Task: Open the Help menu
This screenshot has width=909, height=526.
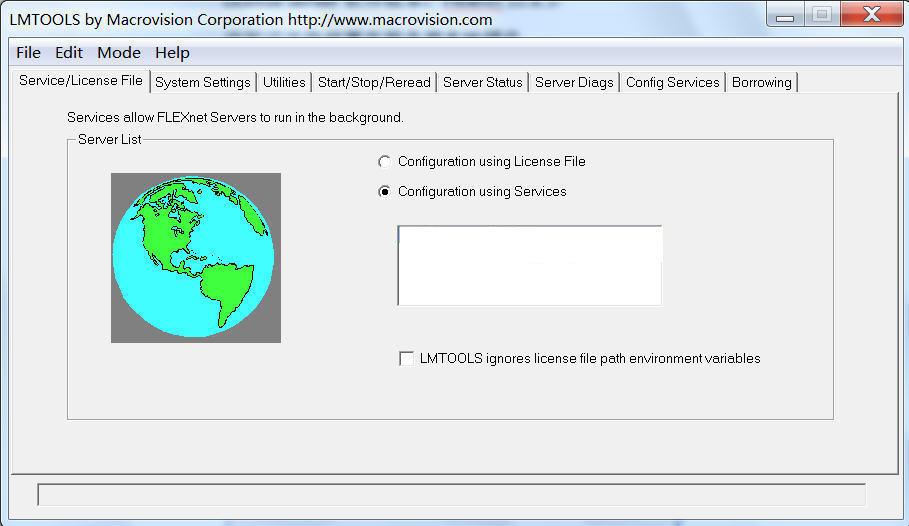Action: [172, 53]
